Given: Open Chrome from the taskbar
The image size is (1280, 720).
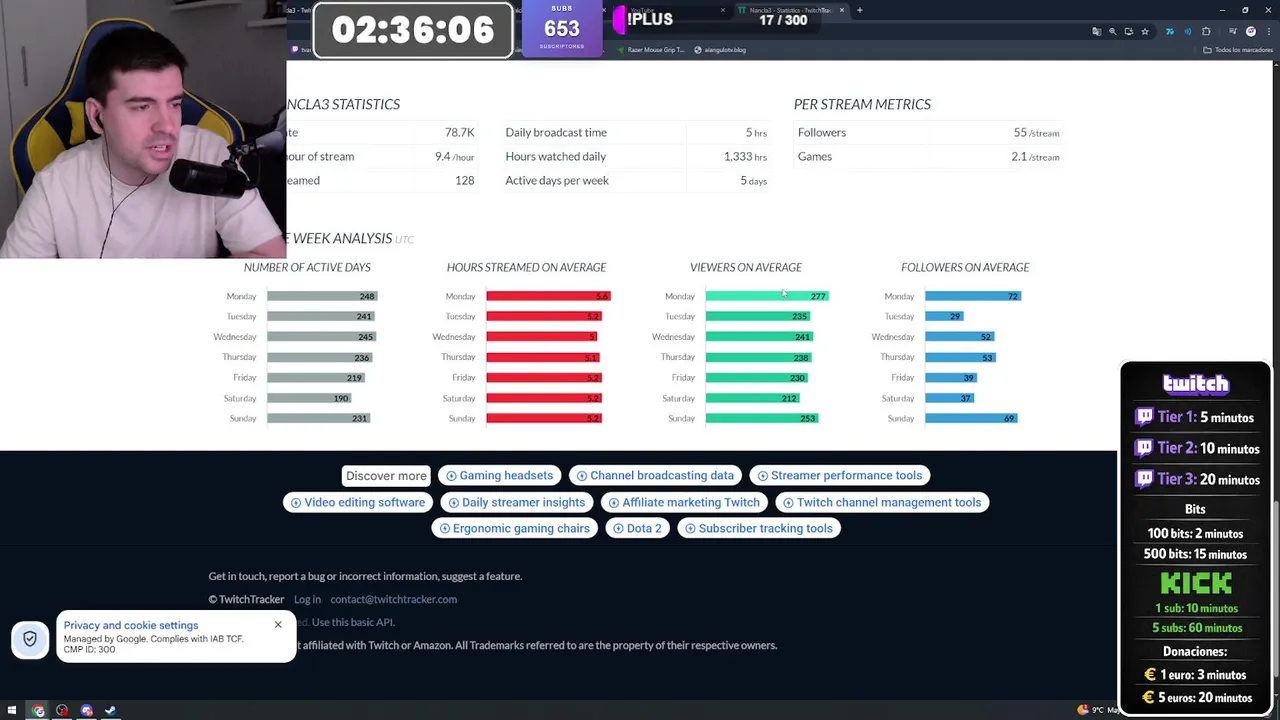Looking at the screenshot, I should coord(38,711).
